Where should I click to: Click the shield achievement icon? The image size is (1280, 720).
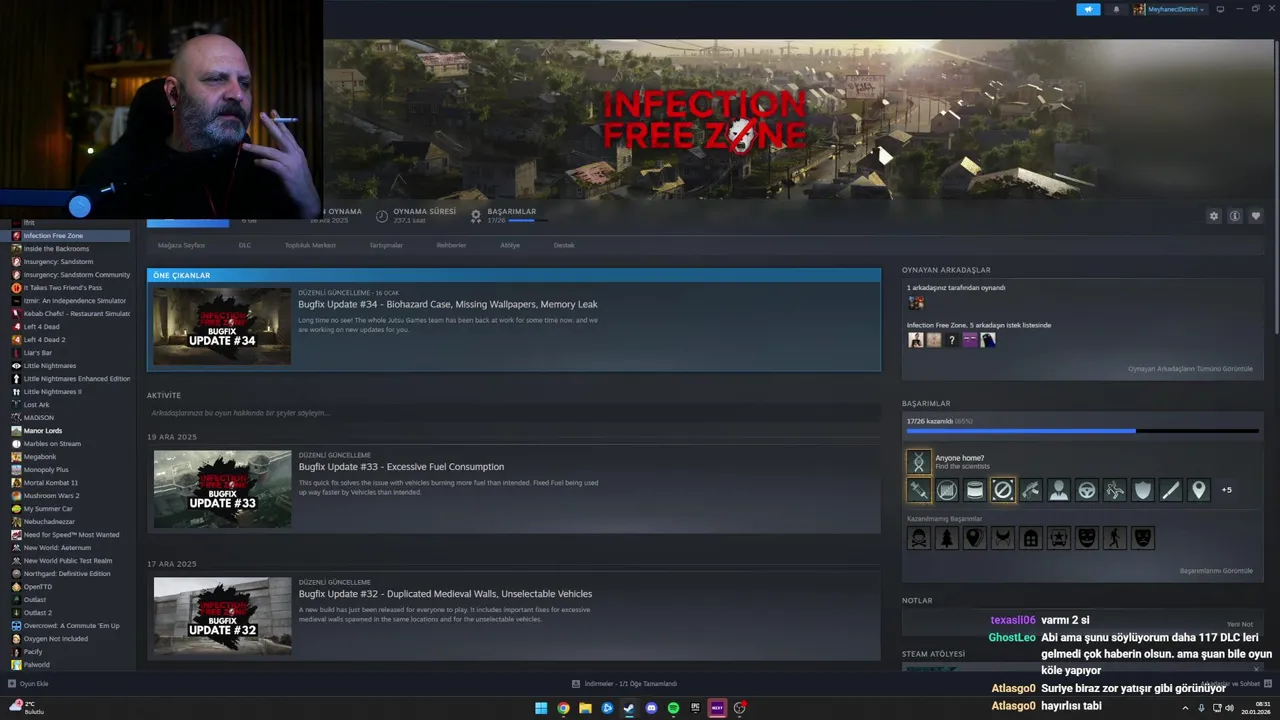[1143, 490]
